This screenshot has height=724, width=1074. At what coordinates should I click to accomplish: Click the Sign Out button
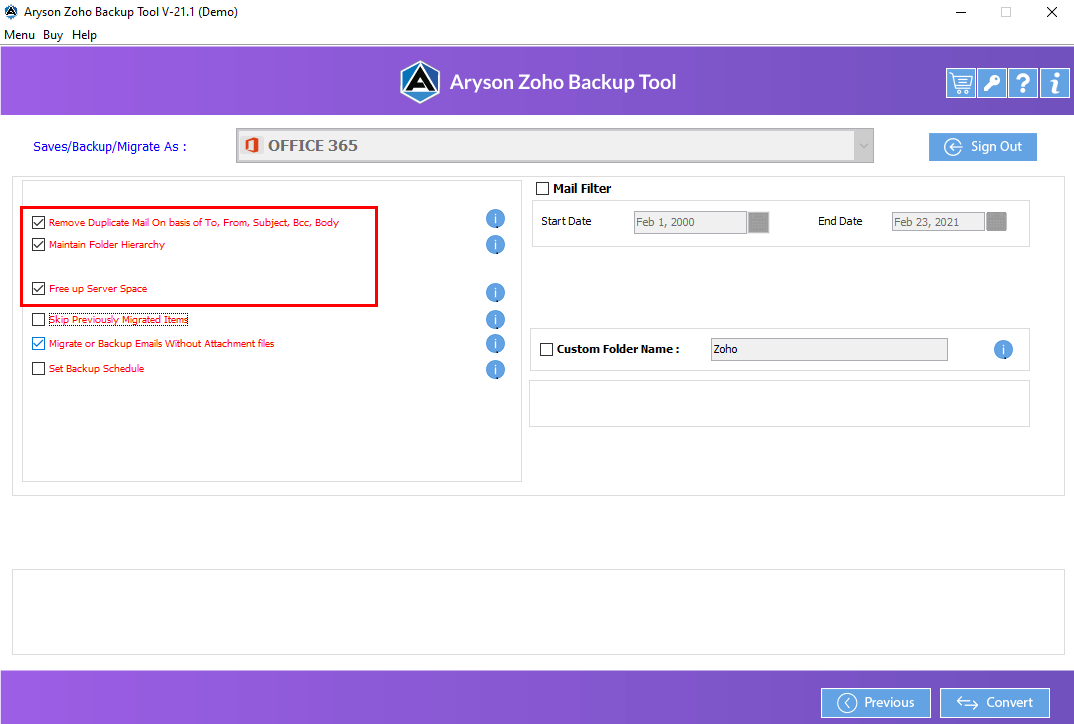pyautogui.click(x=982, y=147)
